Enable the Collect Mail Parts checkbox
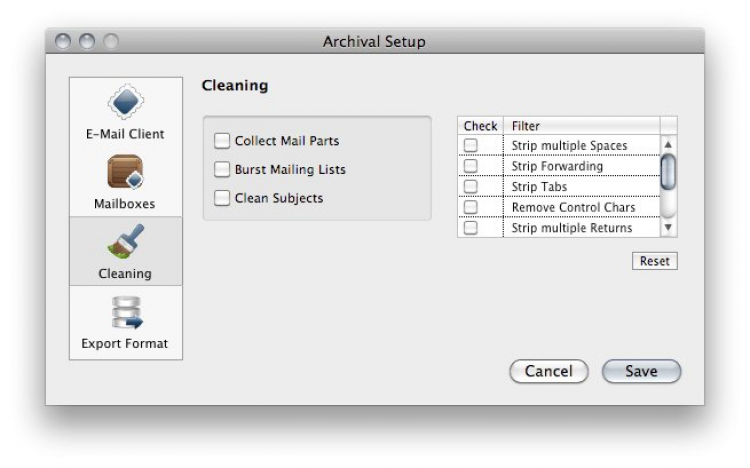This screenshot has height=468, width=750. (222, 141)
